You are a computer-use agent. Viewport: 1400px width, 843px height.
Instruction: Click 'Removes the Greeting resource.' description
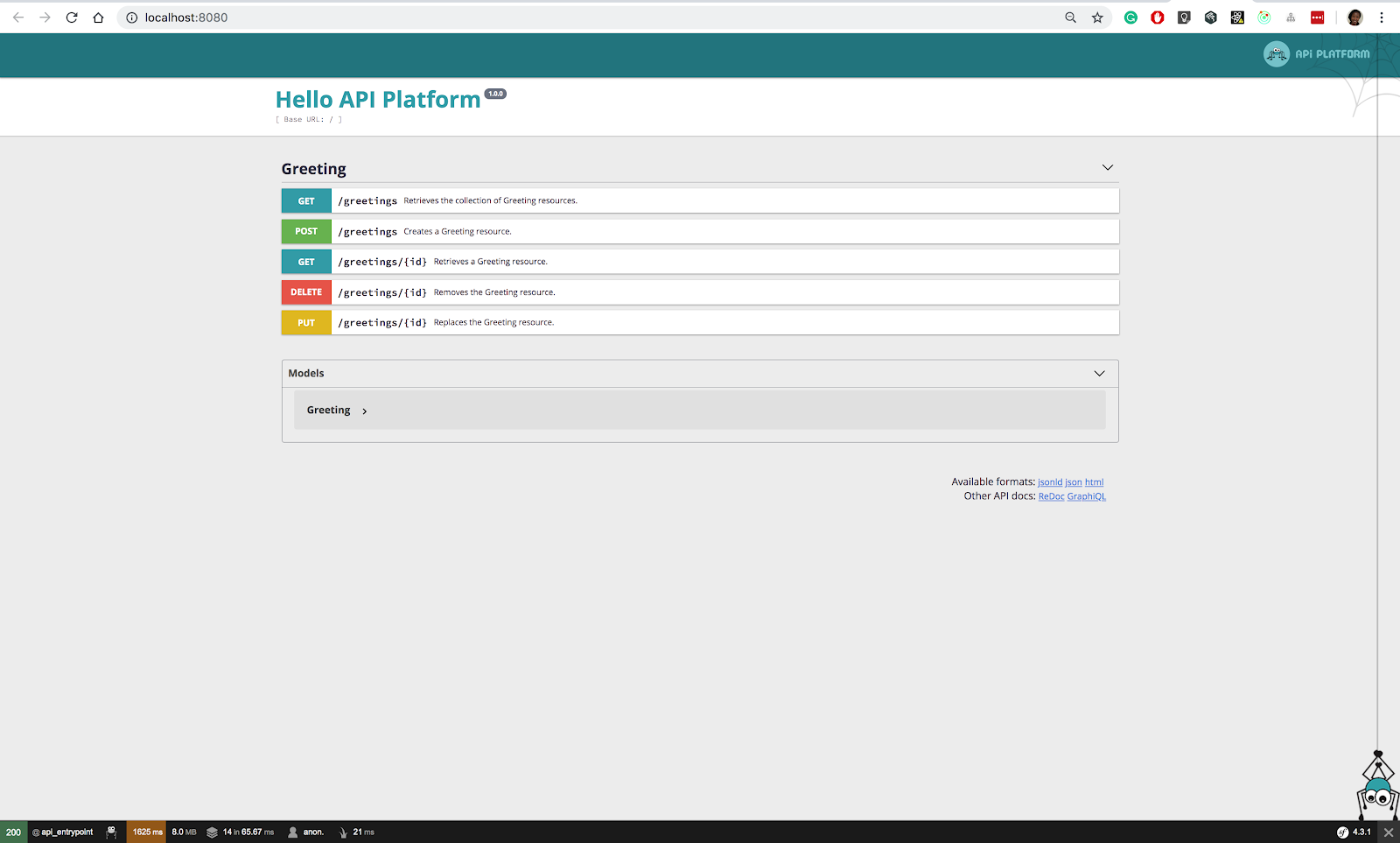(x=494, y=292)
